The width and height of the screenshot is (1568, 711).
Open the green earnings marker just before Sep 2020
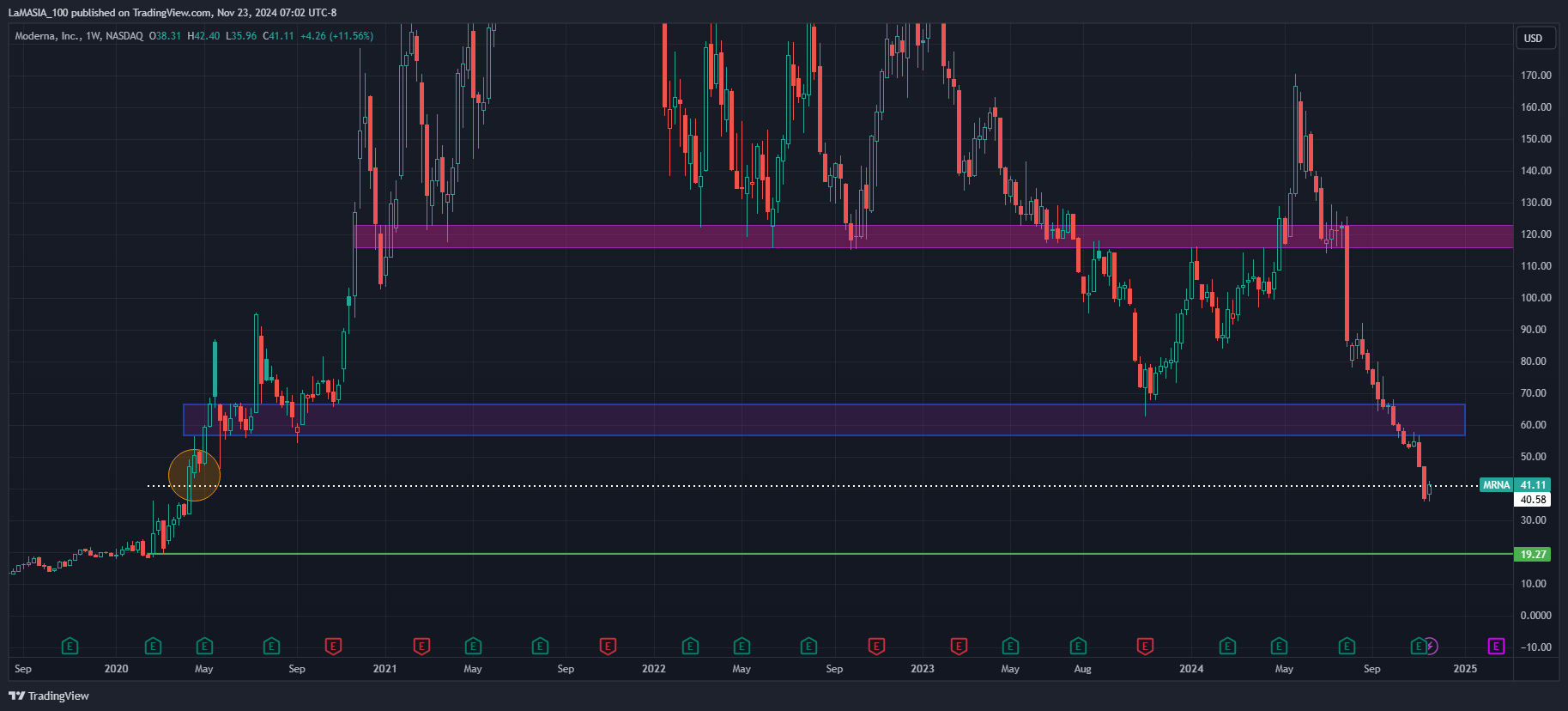[x=271, y=646]
